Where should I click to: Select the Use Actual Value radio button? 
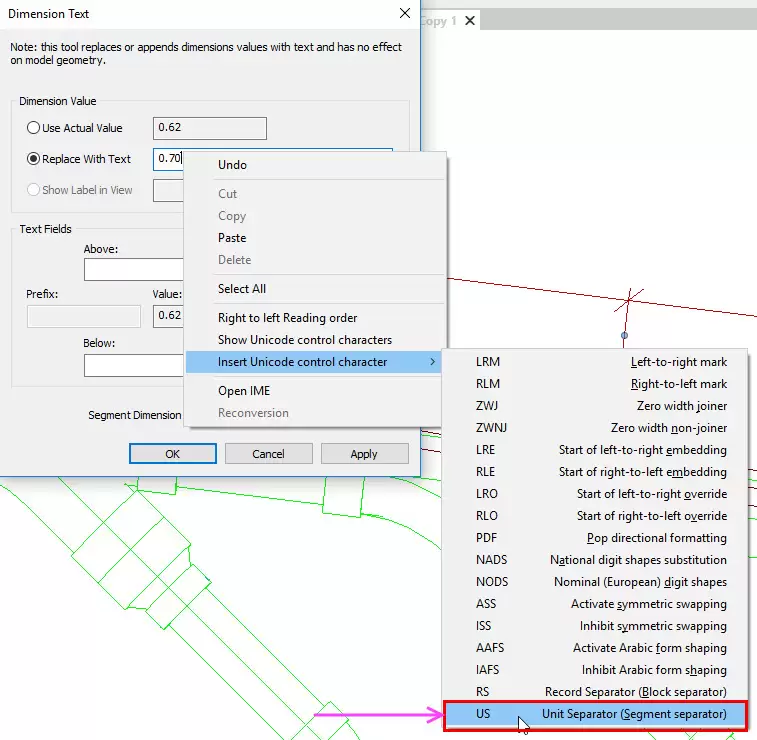click(34, 128)
